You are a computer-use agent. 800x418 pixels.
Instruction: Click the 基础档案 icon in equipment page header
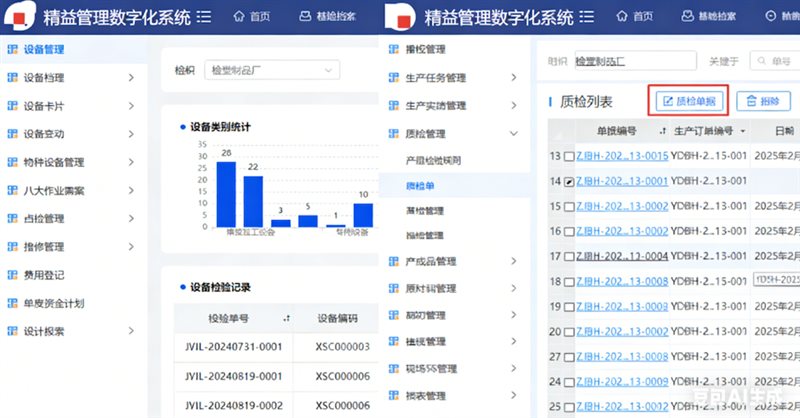(305, 17)
